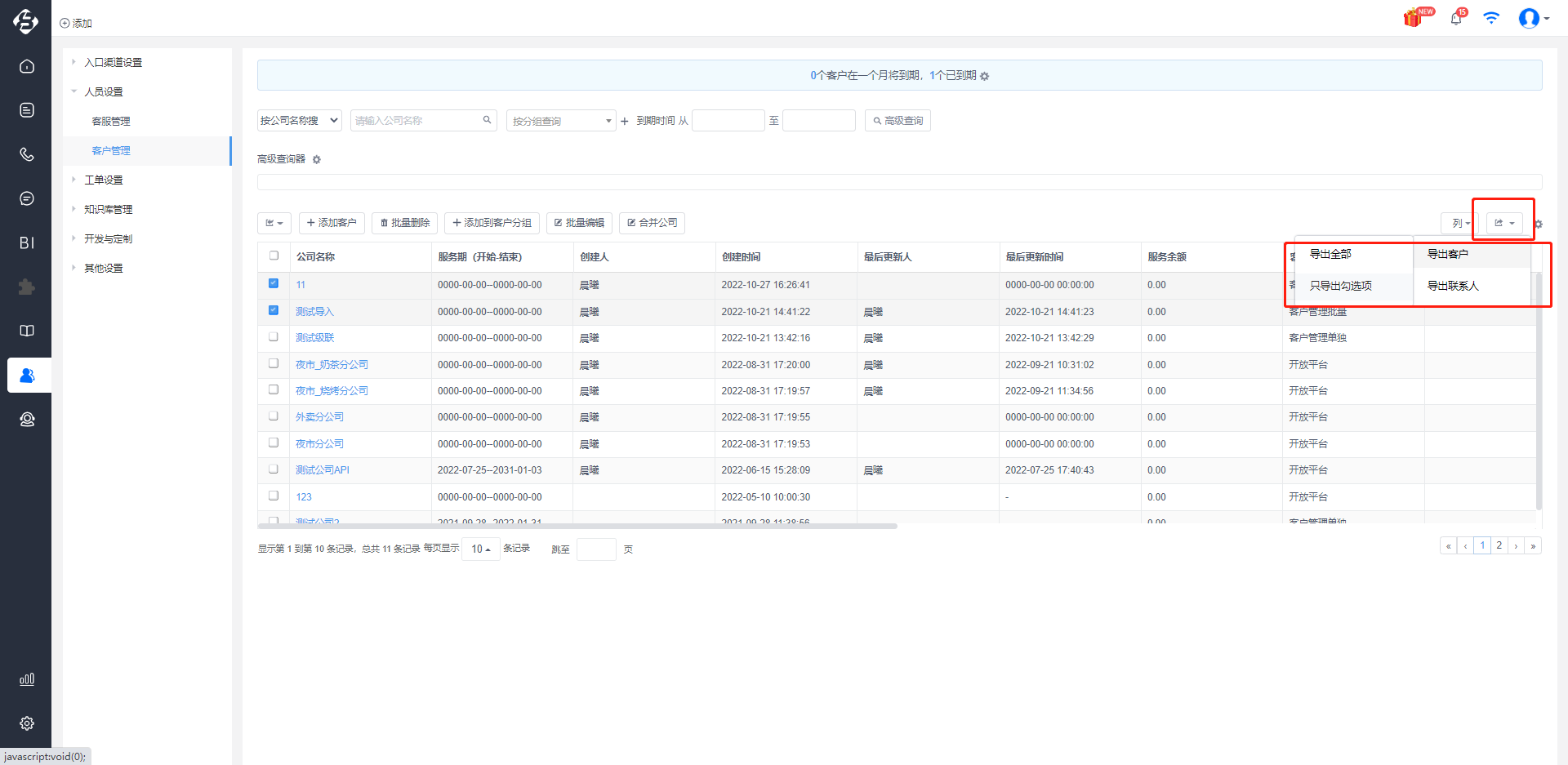
Task: Select 只导出勾选项 from export menu
Action: [1341, 286]
